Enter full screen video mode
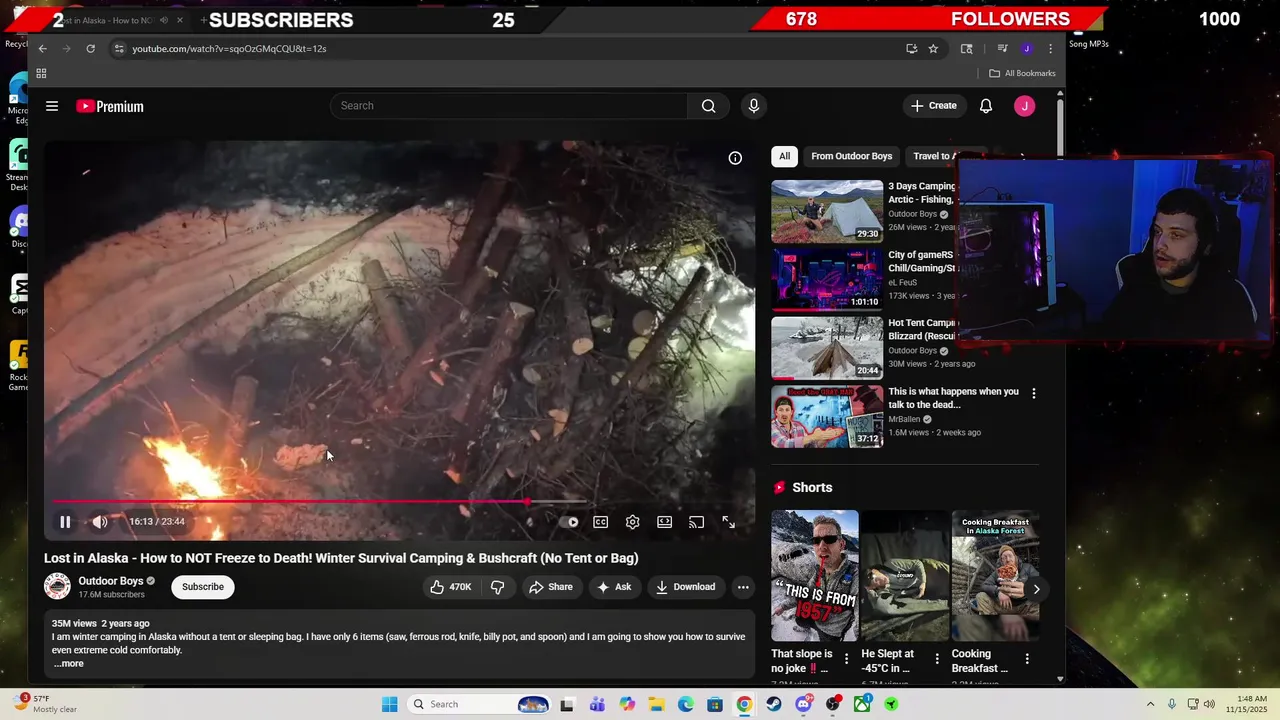The image size is (1280, 720). pos(729,522)
